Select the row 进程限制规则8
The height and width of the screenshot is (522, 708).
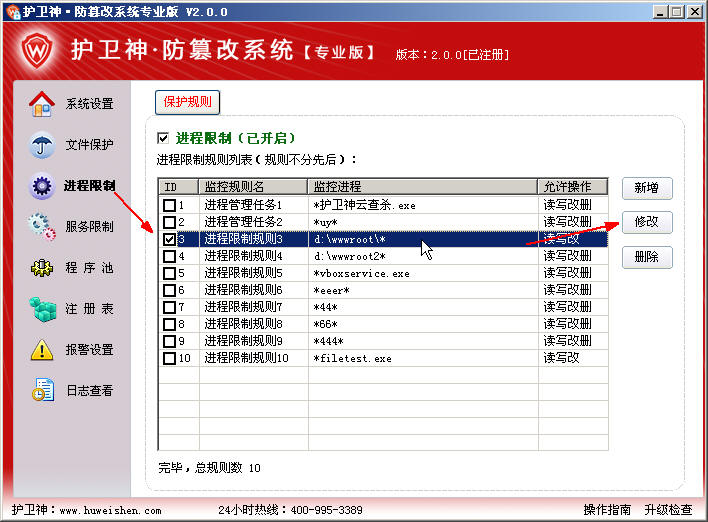(x=383, y=324)
